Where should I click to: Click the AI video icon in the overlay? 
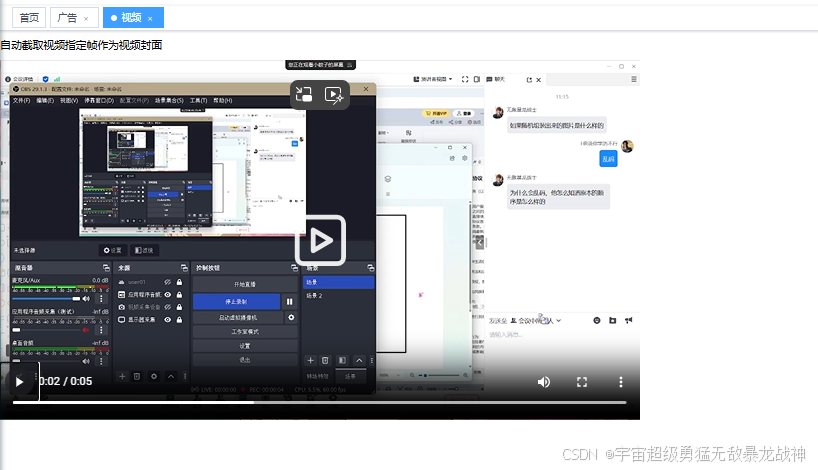[334, 94]
